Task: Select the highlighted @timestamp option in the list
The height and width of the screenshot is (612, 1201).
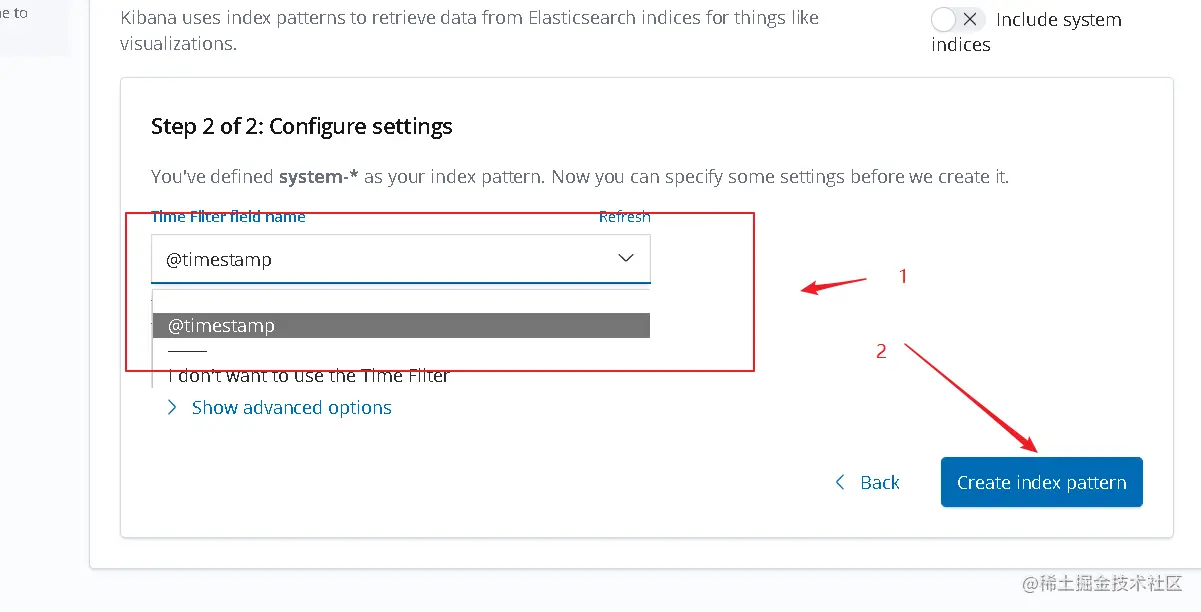Action: (401, 326)
